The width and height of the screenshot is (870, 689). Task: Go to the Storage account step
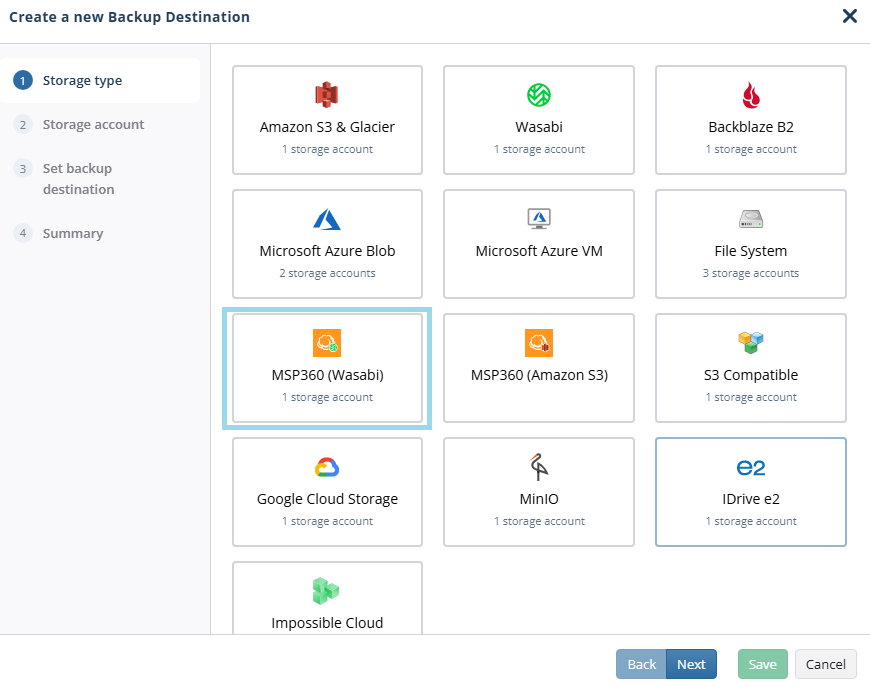[x=93, y=124]
